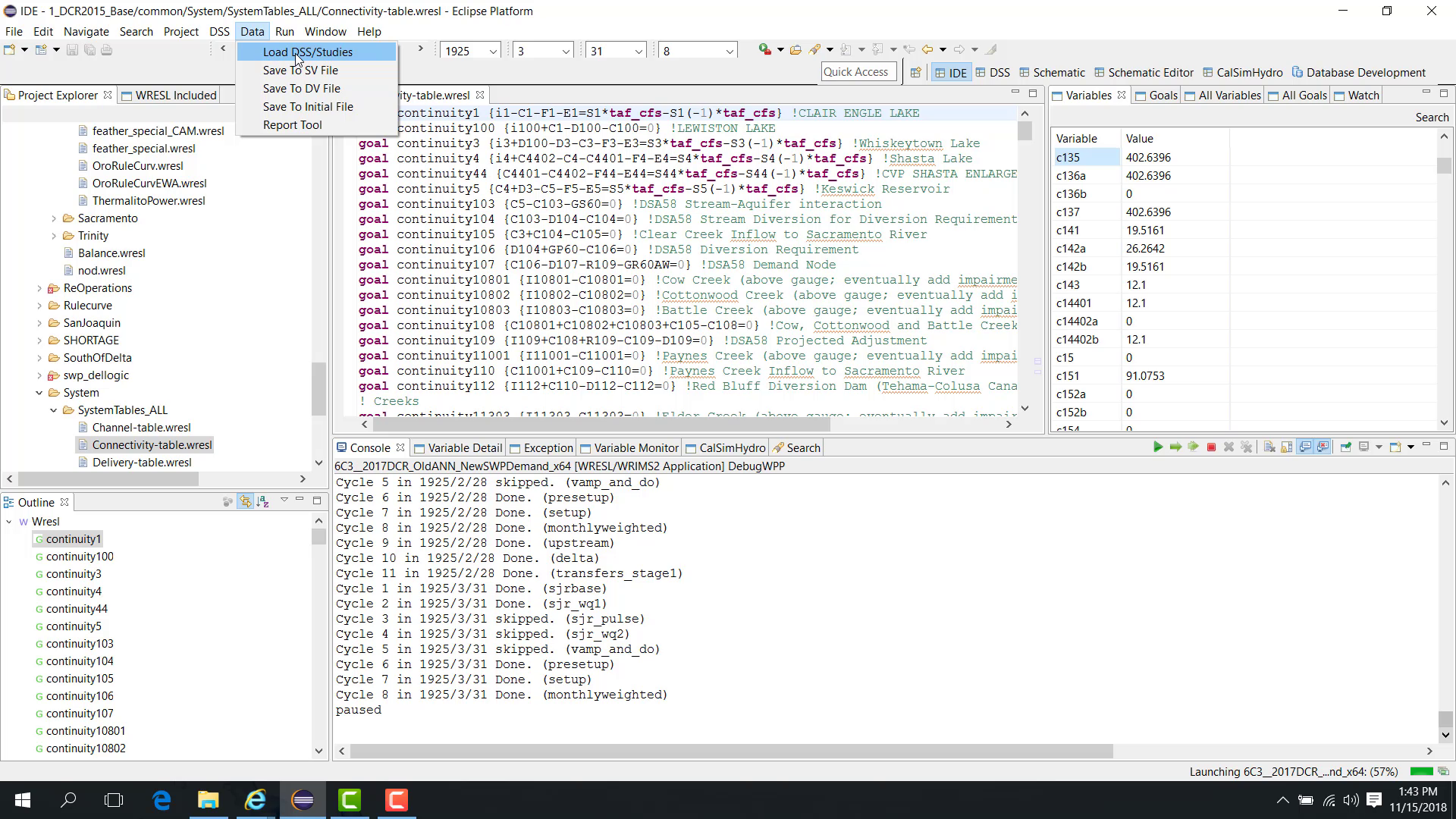
Task: Toggle Link with Editor in Outline
Action: [245, 501]
